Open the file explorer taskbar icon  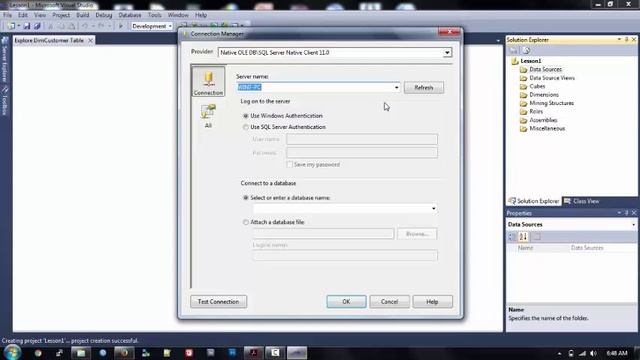click(81, 353)
